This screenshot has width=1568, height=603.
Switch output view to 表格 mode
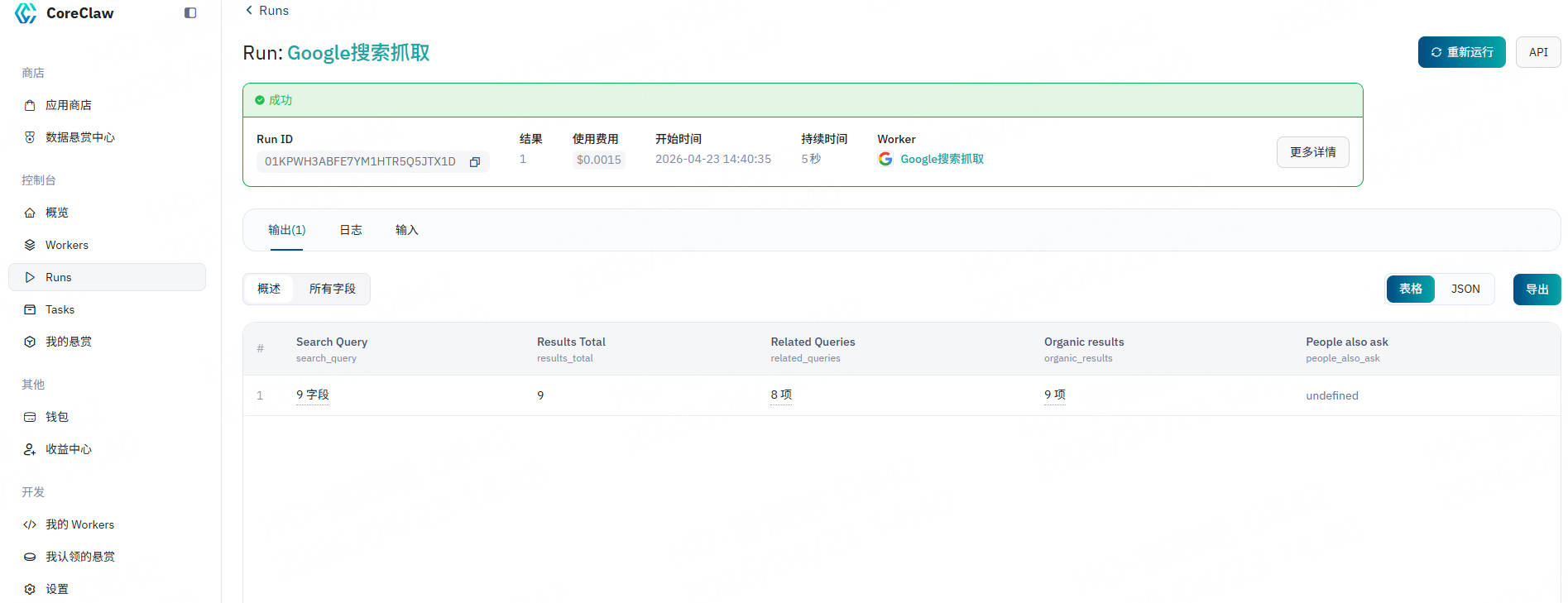[1410, 290]
